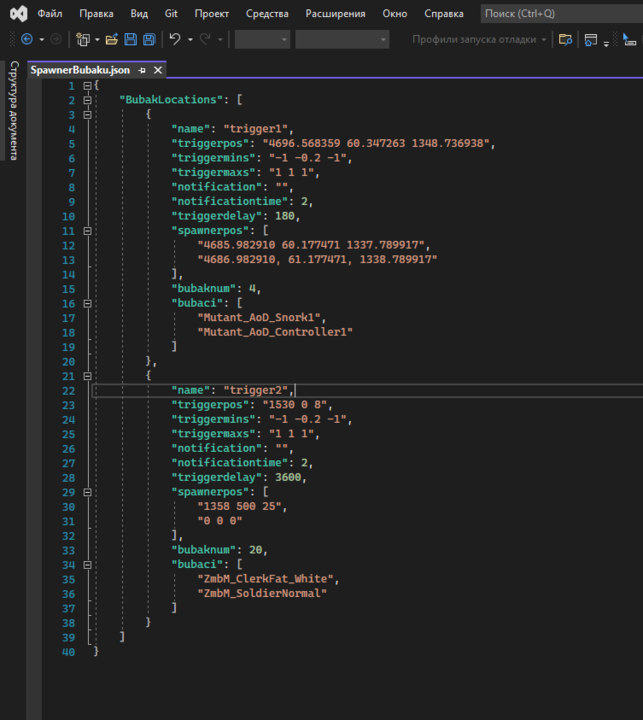Click the bubaknum value 20
Image resolution: width=643 pixels, height=720 pixels.
[255, 550]
